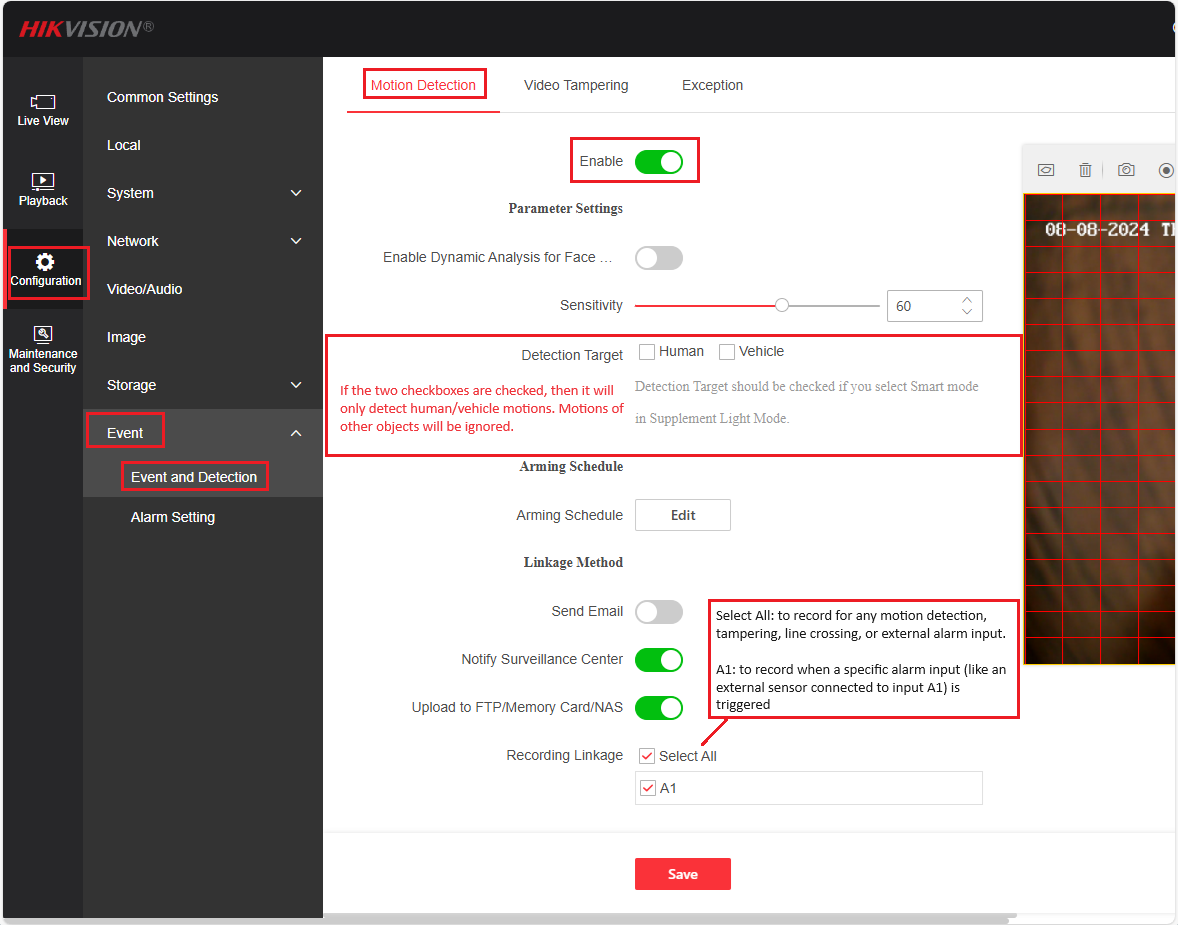Click the trash icon to clear areas

coord(1085,170)
